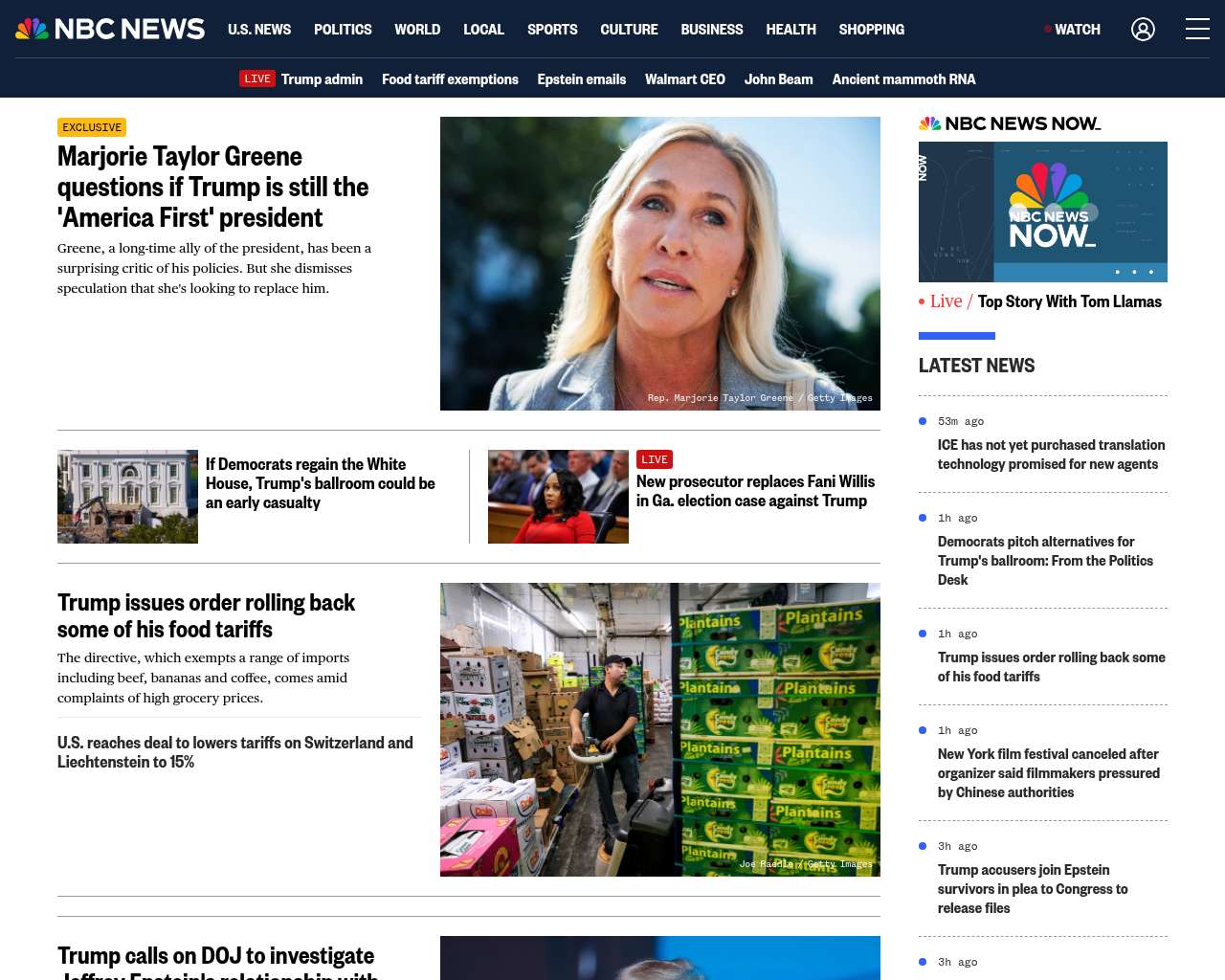
Task: Select the Epstein emails trending topic
Action: click(x=581, y=79)
